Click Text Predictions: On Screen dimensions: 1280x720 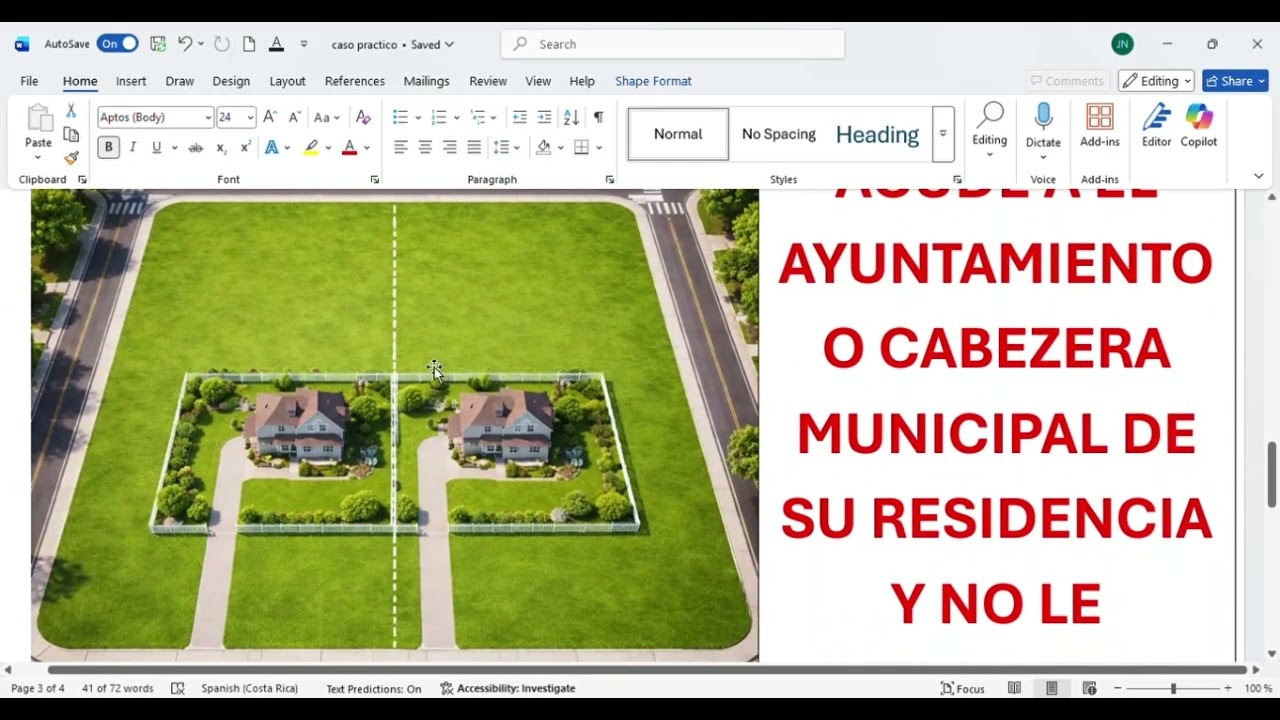click(374, 688)
